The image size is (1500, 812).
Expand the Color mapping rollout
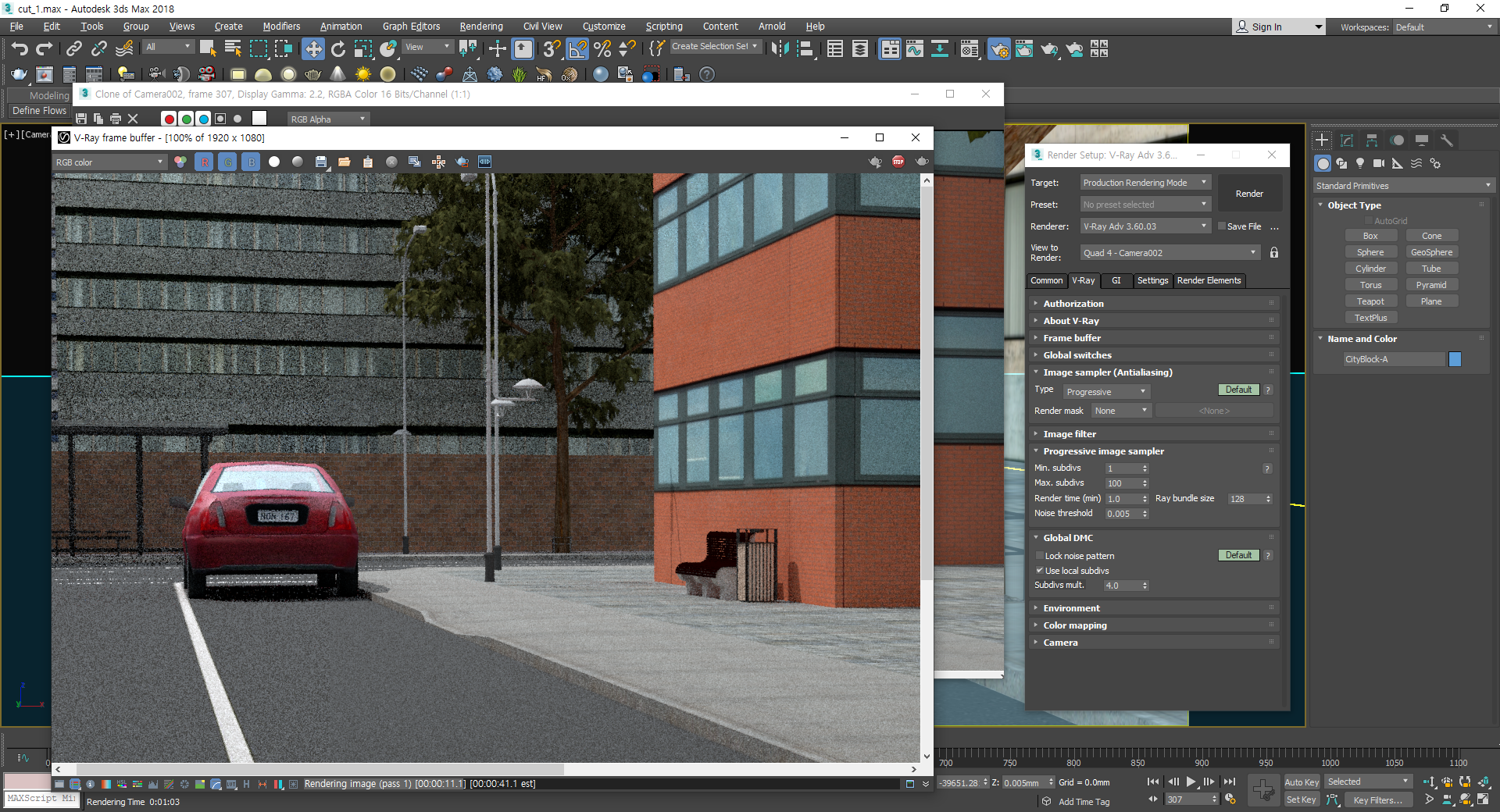coord(1154,625)
